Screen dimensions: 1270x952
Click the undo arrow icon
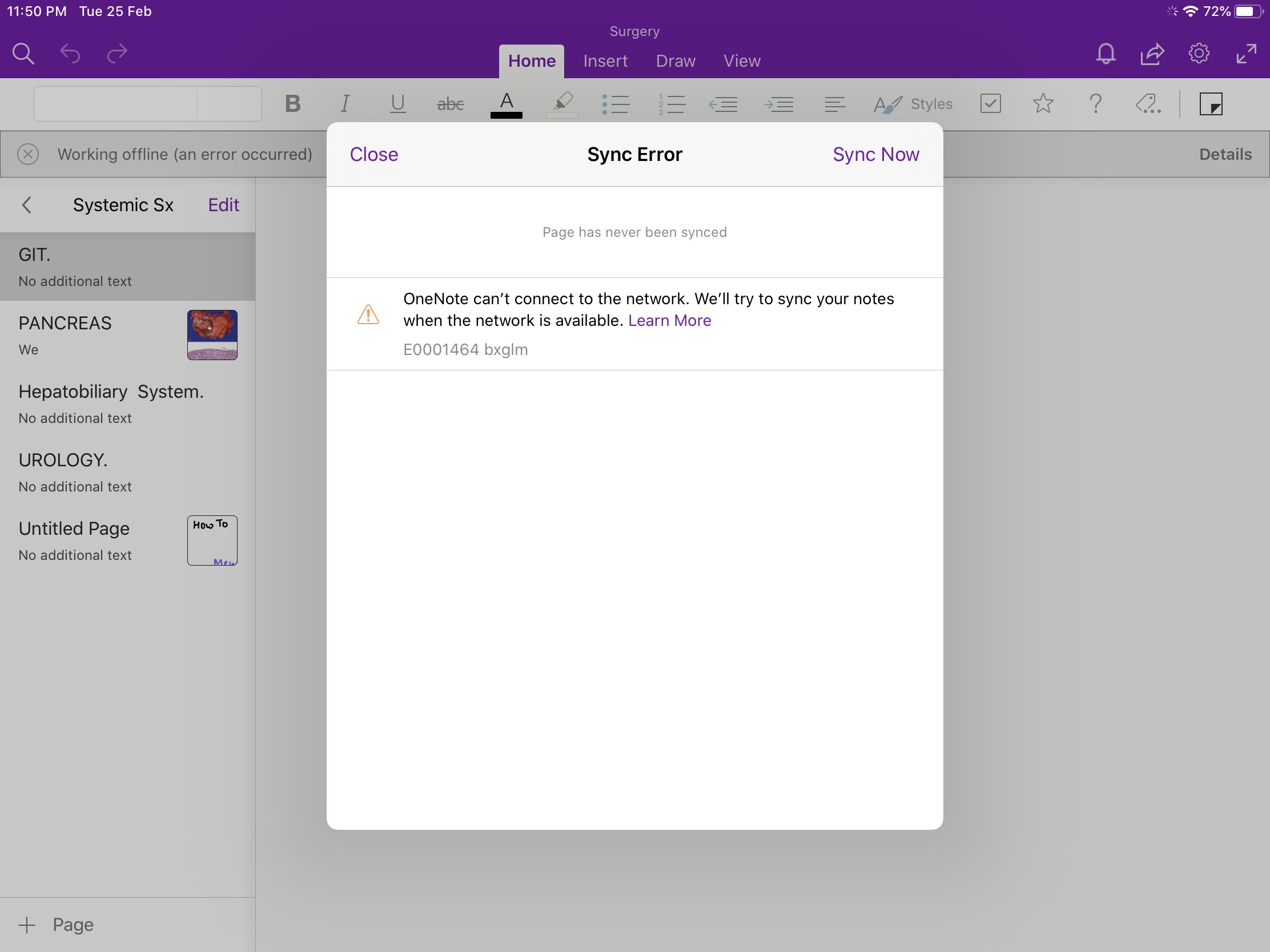click(x=70, y=54)
